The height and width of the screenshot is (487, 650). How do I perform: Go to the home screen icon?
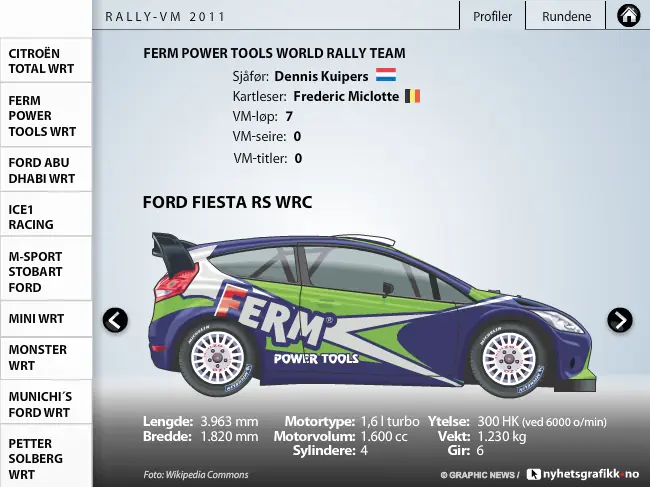pyautogui.click(x=628, y=16)
